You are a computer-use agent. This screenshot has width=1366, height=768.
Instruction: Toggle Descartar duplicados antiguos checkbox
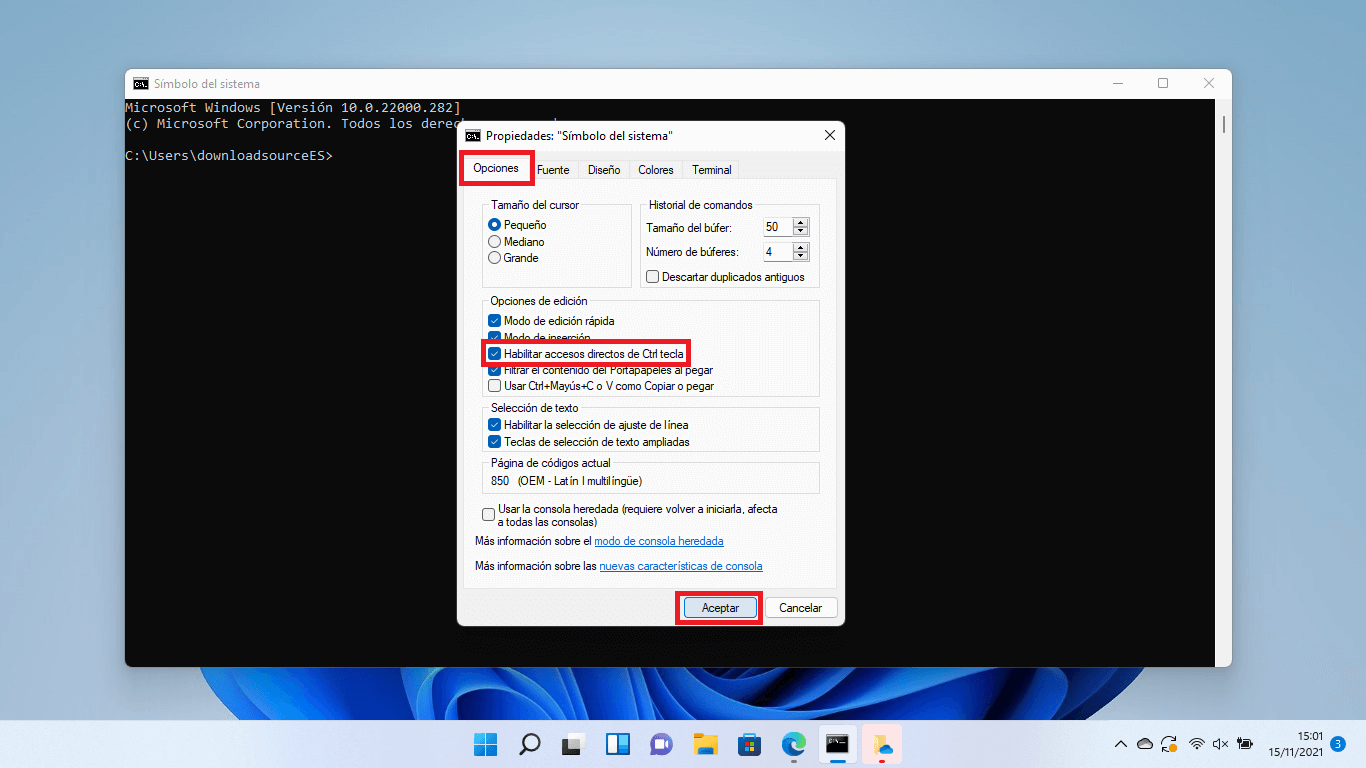[653, 277]
